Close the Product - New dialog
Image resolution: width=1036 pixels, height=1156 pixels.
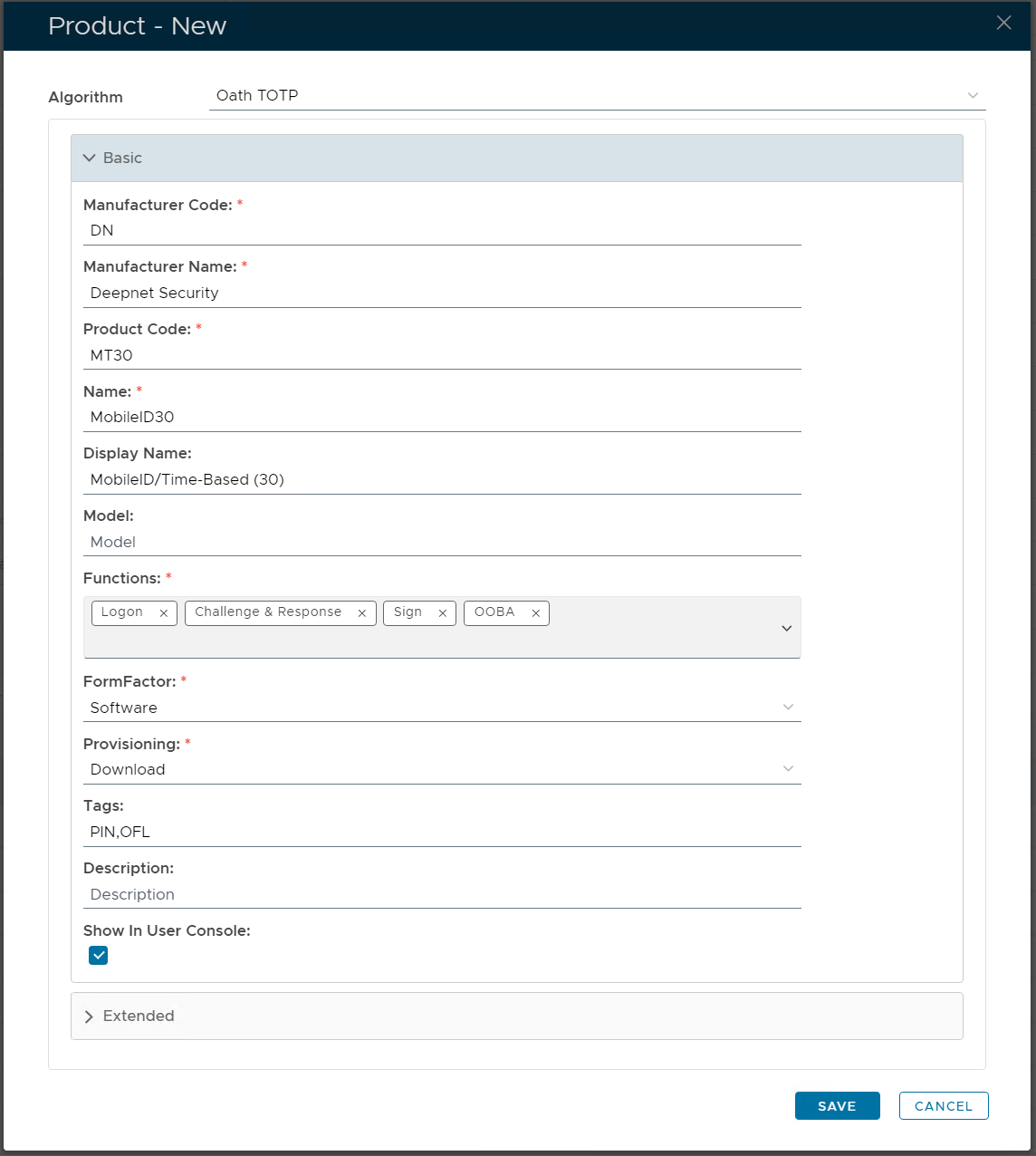[1003, 24]
